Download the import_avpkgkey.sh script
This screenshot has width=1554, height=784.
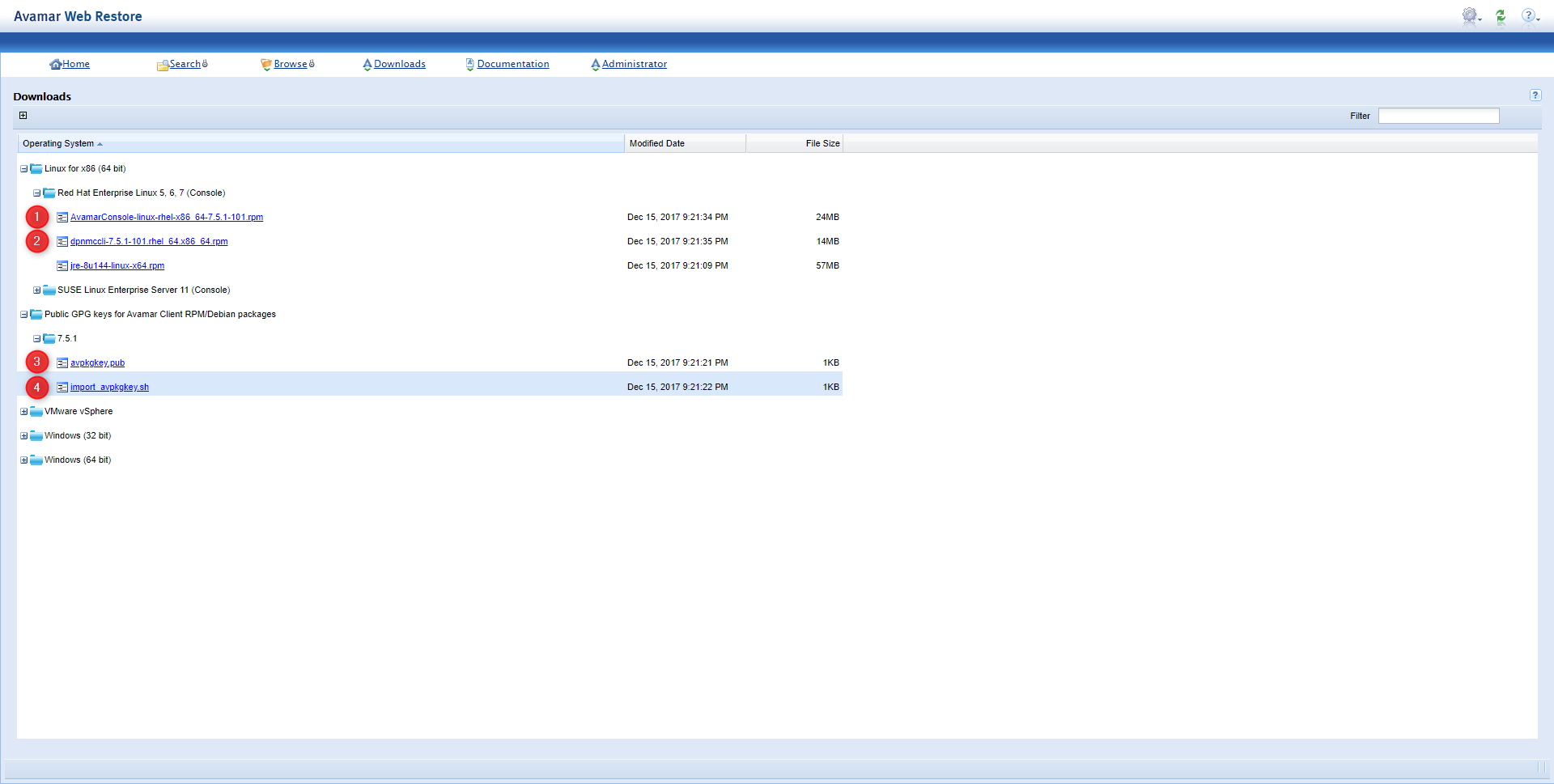coord(109,388)
